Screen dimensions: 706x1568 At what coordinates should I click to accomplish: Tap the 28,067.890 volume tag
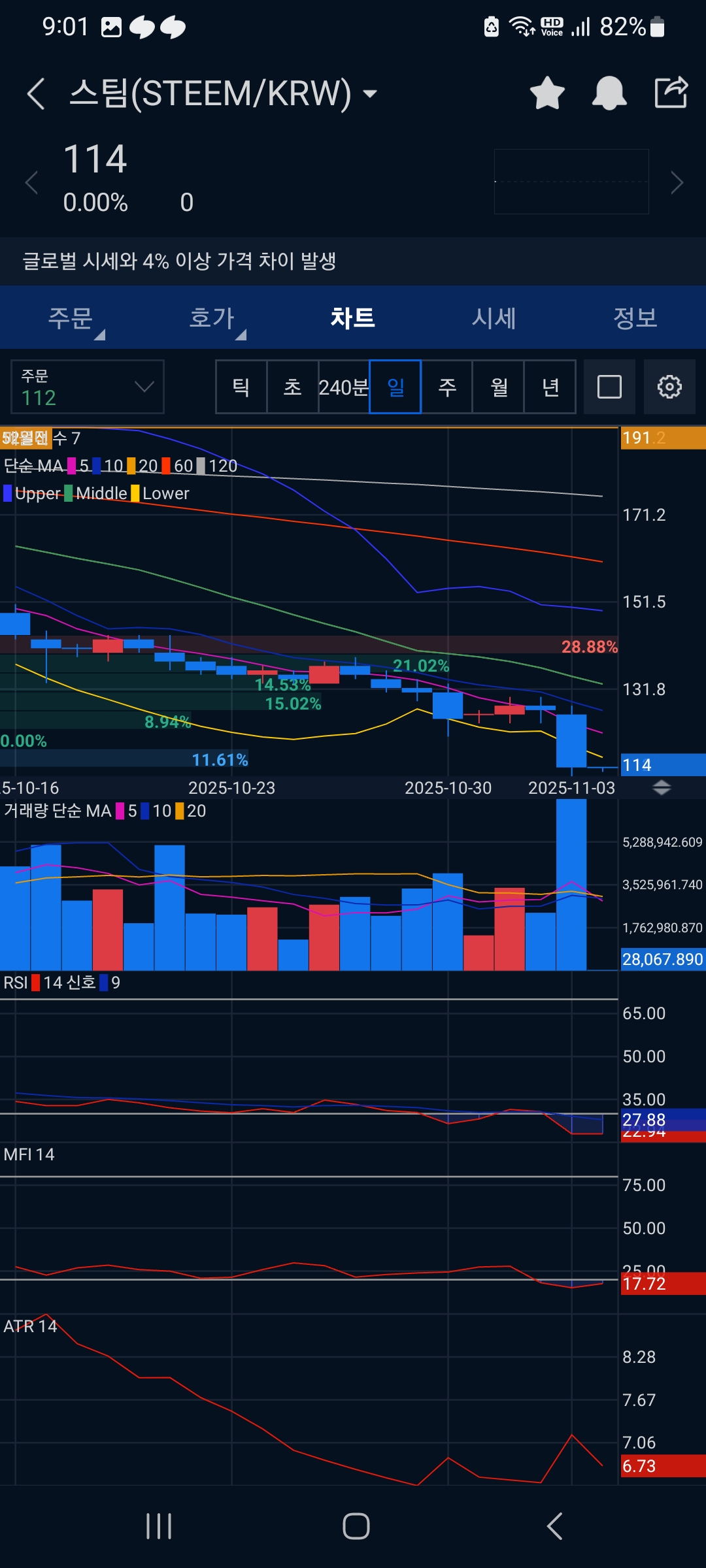tap(663, 959)
